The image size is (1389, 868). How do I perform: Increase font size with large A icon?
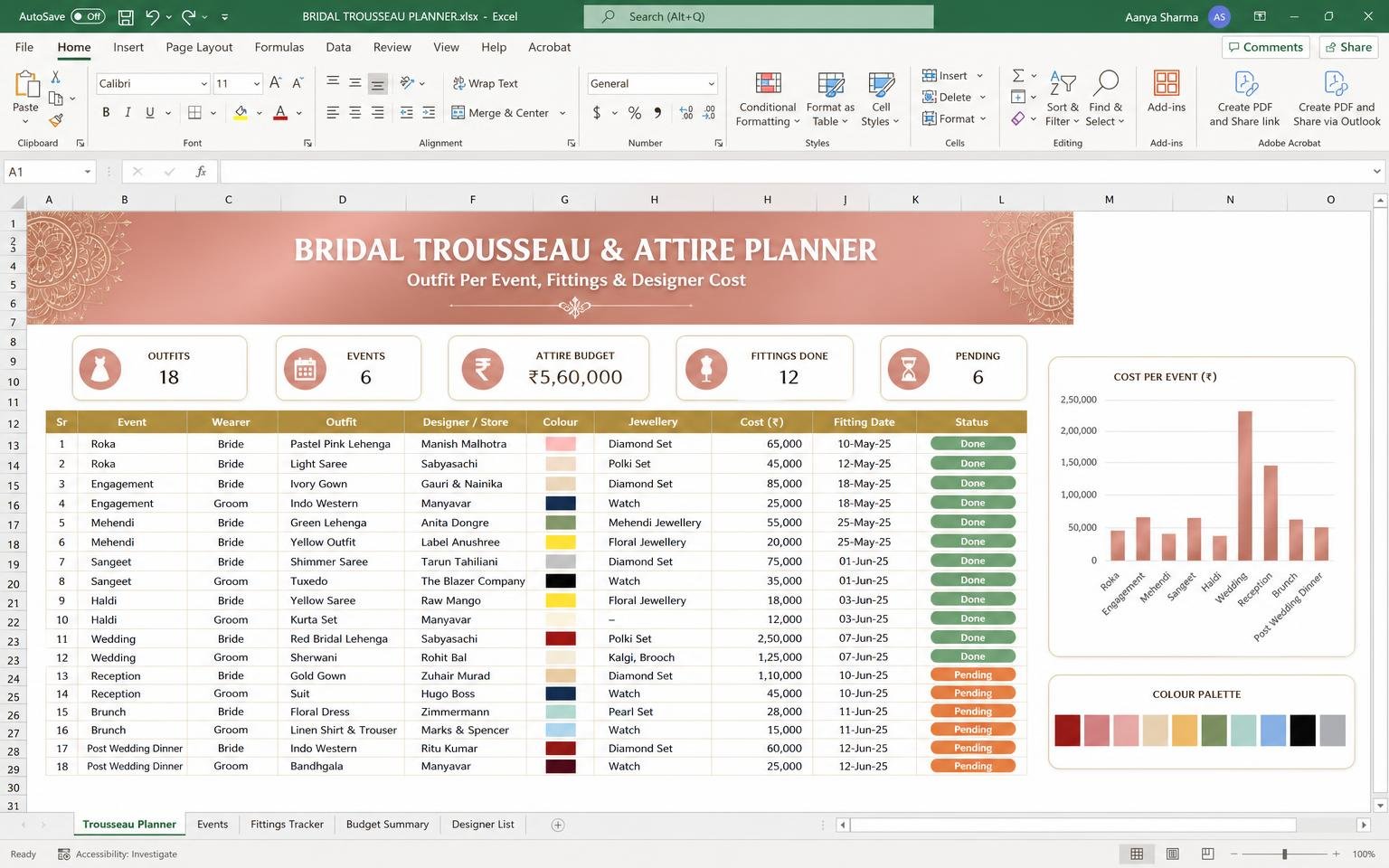276,83
